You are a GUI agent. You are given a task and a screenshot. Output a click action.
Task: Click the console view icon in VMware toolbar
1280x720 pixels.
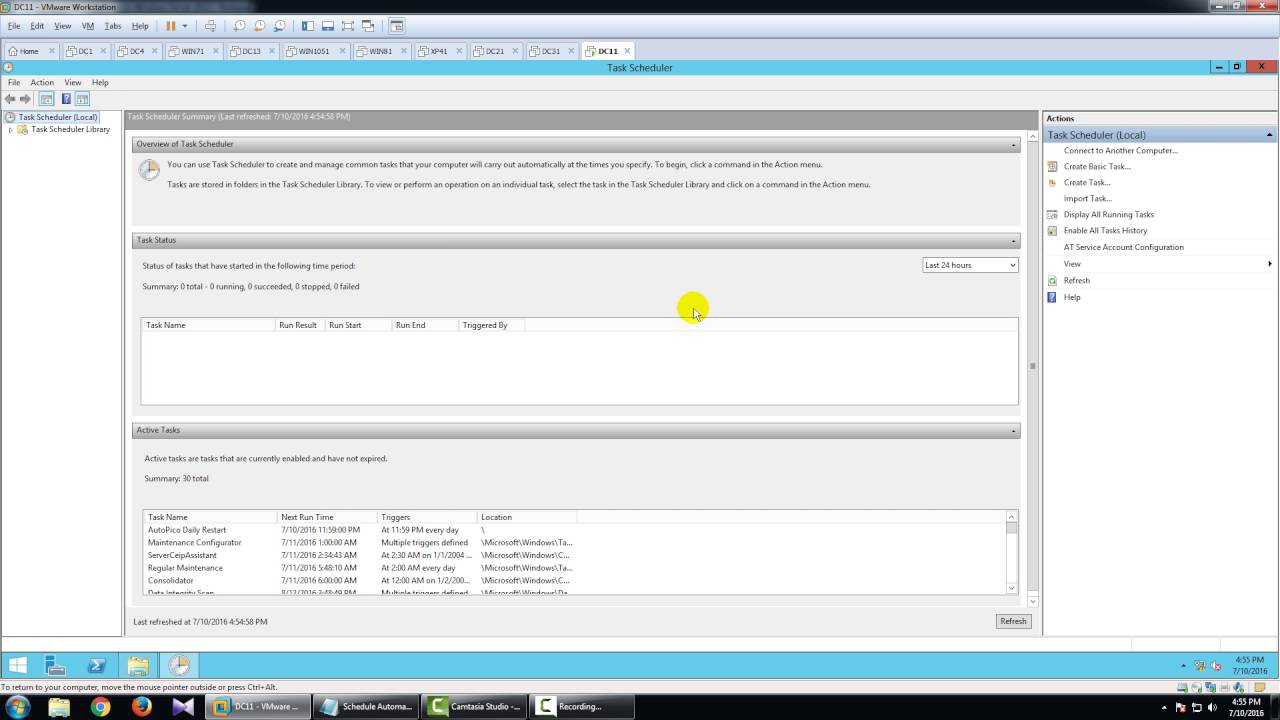(397, 26)
